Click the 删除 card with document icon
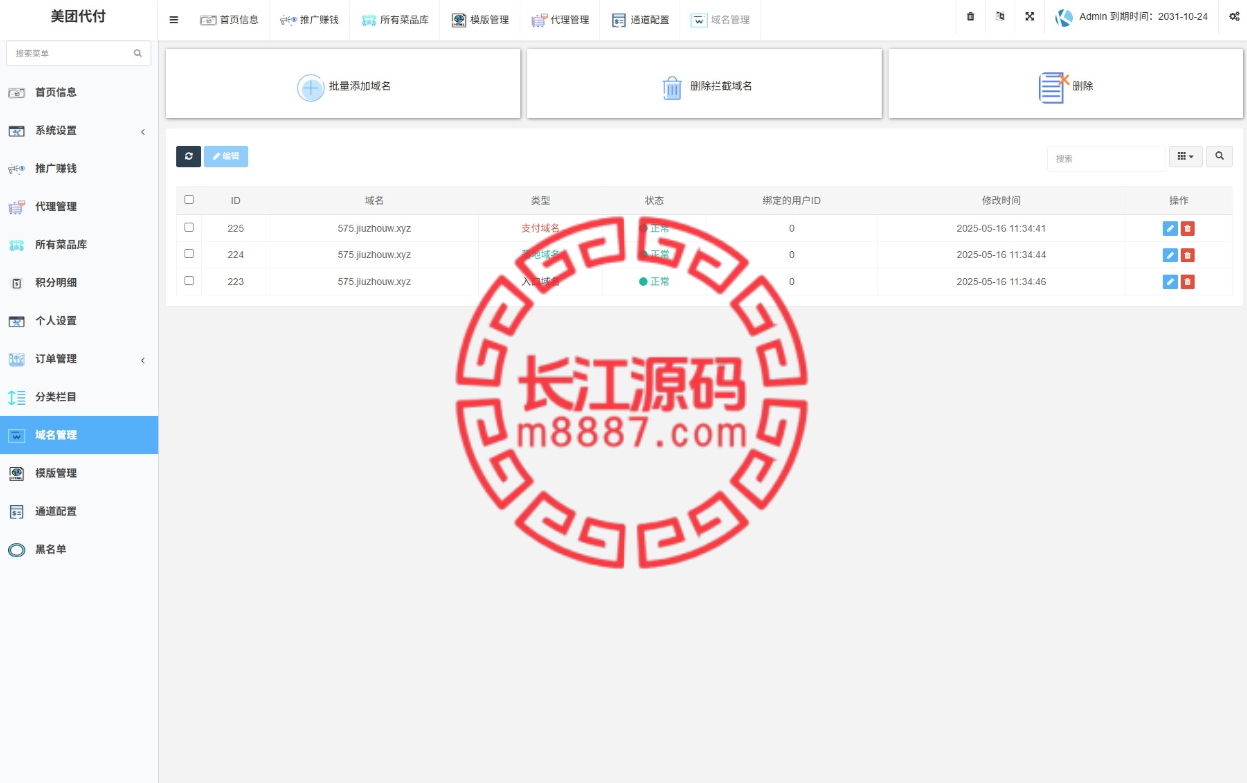Image resolution: width=1247 pixels, height=783 pixels. click(1066, 84)
